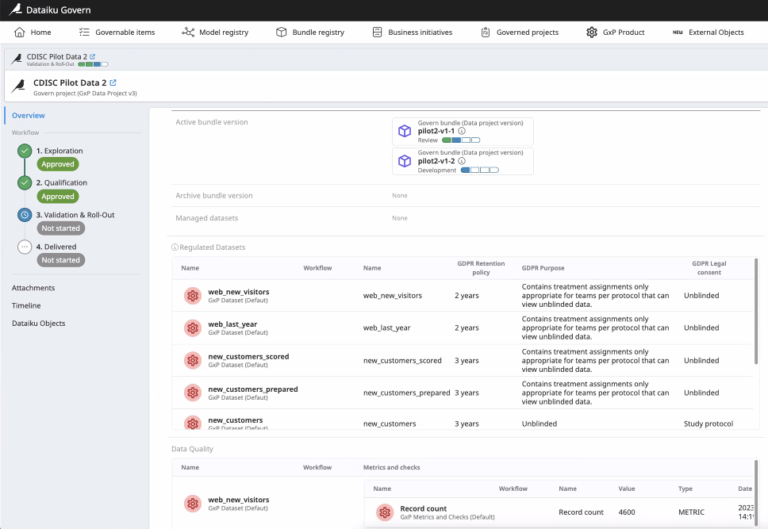Open GxP Product page

(x=615, y=32)
